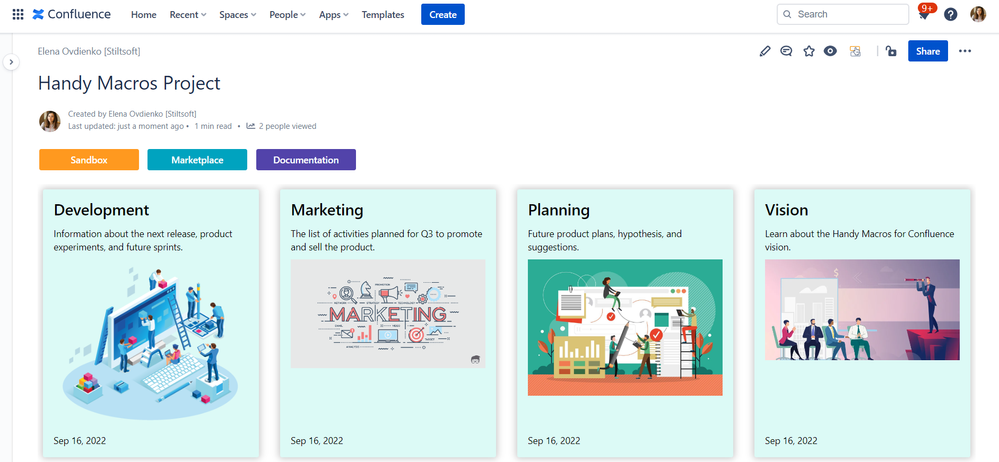Screen dimensions: 999x462
Task: Click the Planning card illustration
Action: (x=625, y=328)
